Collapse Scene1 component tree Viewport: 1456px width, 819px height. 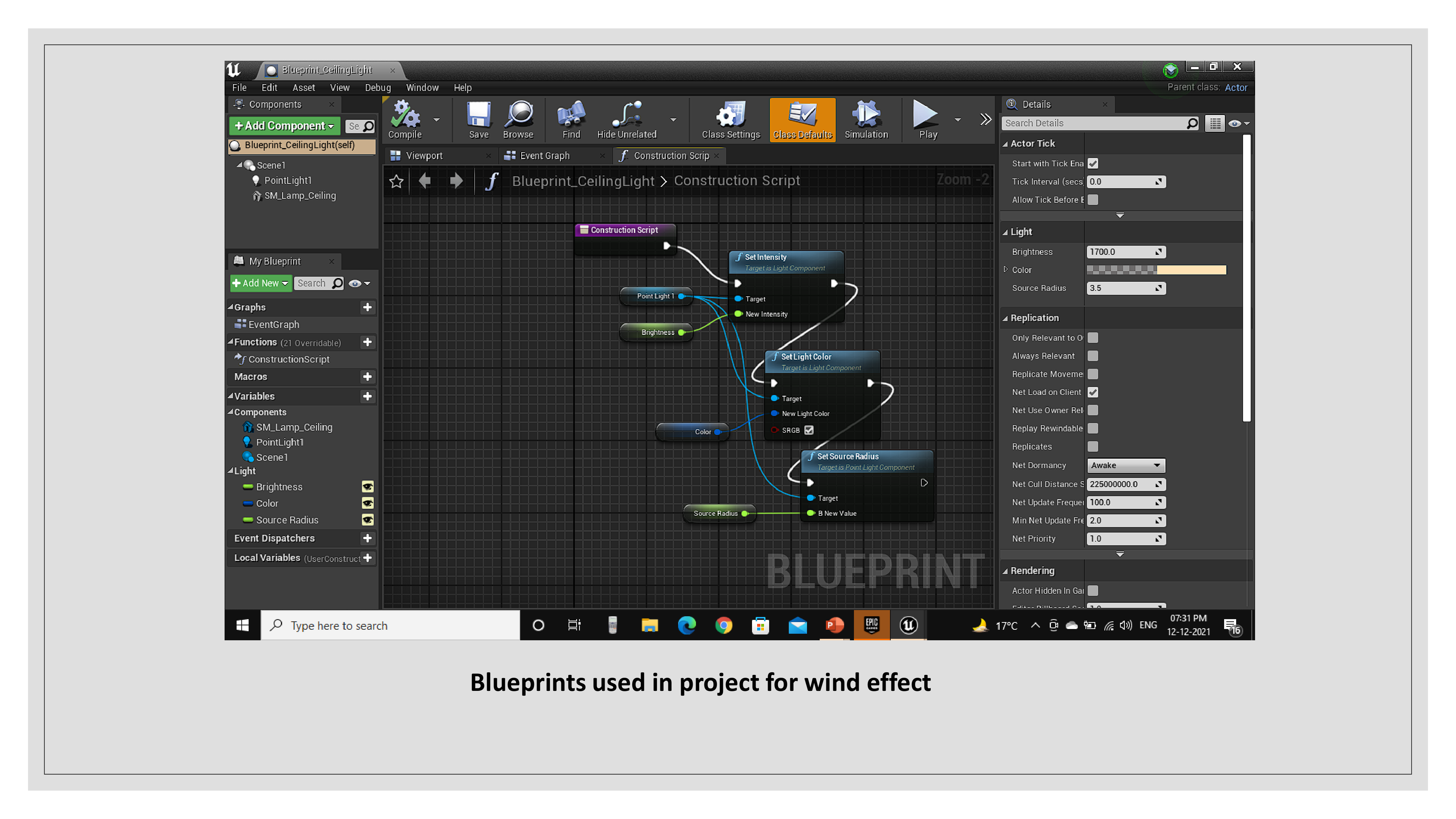click(x=239, y=165)
